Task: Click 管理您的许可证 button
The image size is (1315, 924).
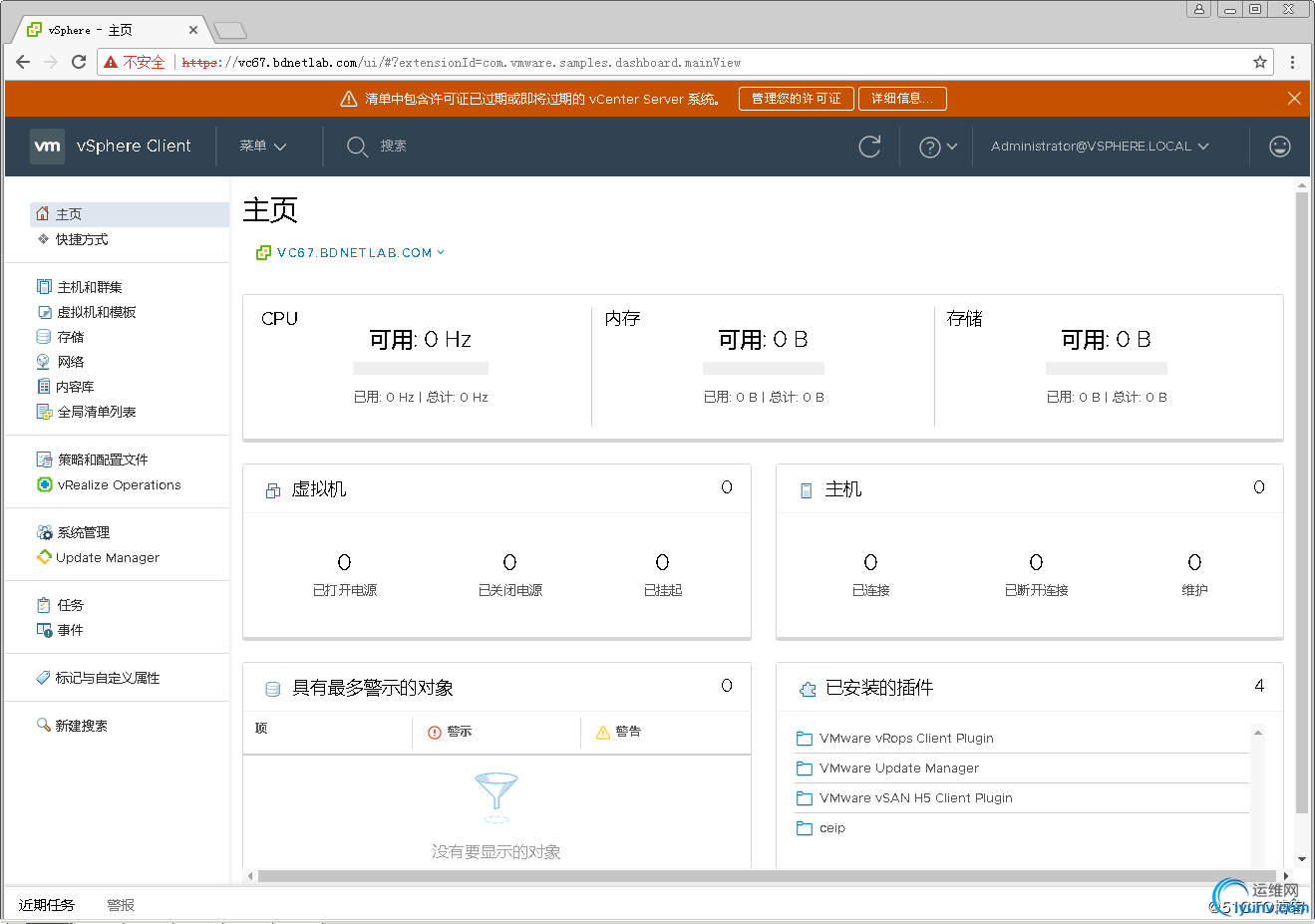Action: pos(796,99)
